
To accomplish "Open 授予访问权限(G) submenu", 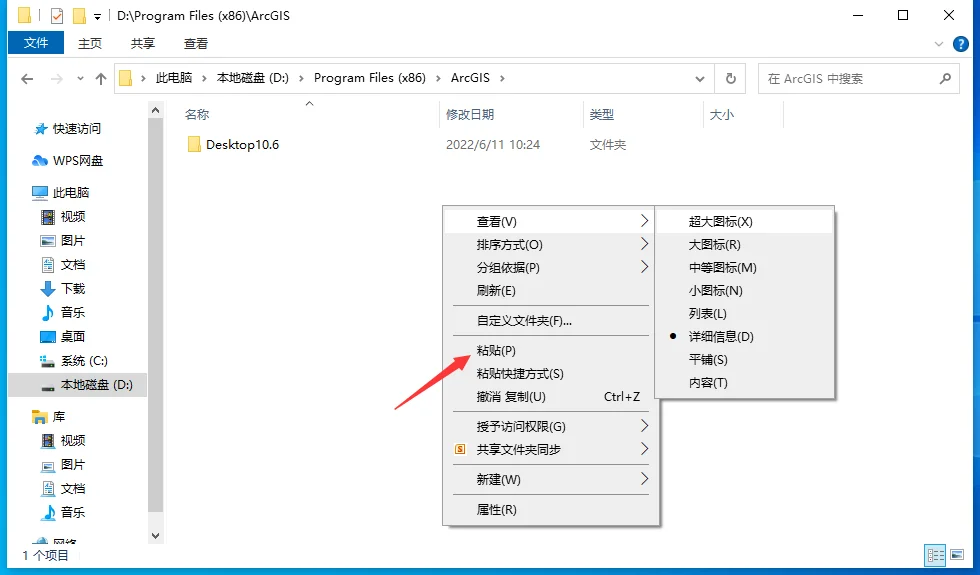I will [x=549, y=427].
